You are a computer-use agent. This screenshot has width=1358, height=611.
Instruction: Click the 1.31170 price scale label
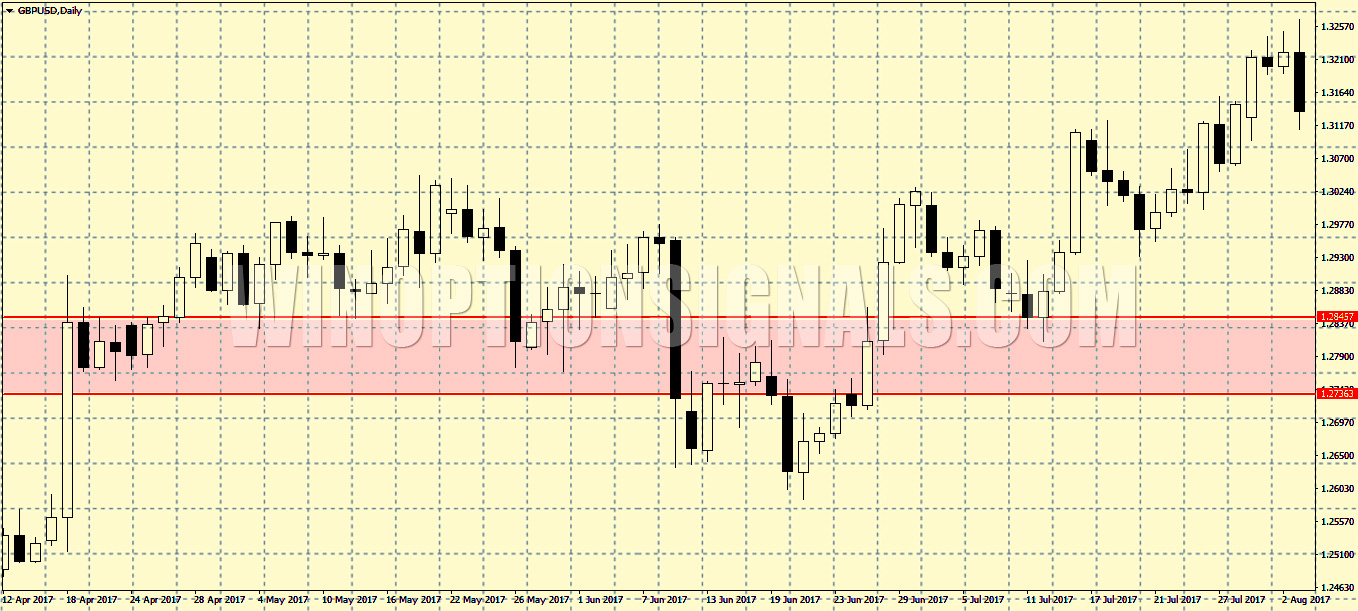1337,125
